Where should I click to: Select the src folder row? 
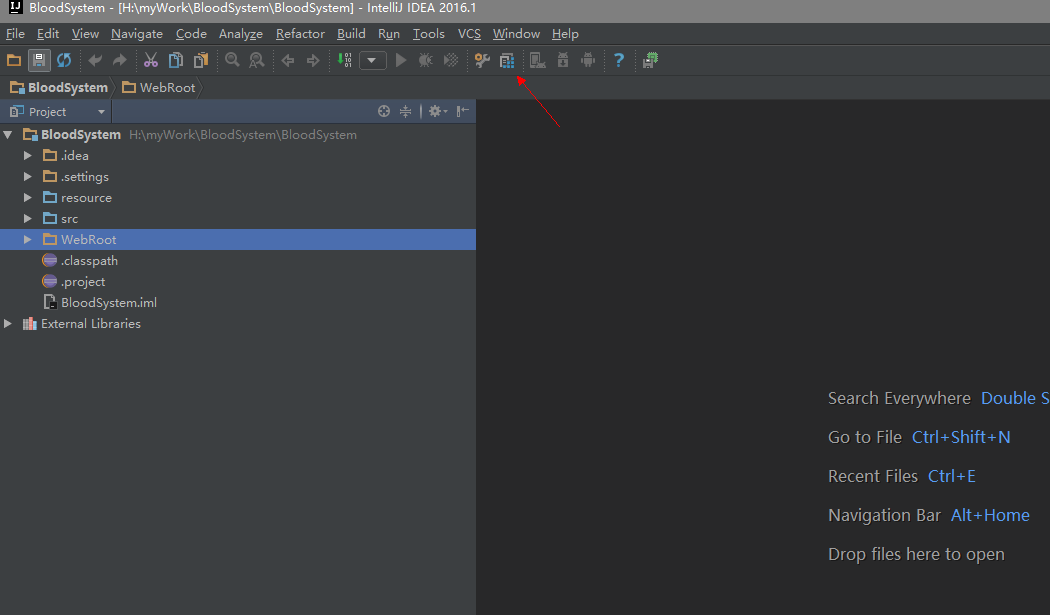(x=238, y=218)
